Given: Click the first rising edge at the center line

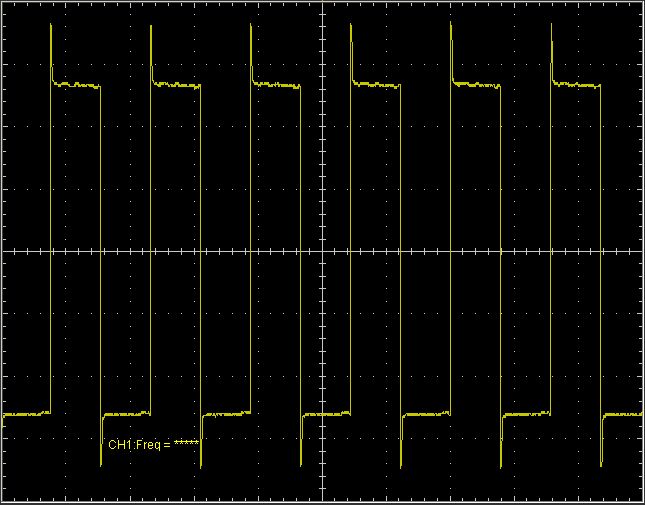Looking at the screenshot, I should click(x=50, y=252).
